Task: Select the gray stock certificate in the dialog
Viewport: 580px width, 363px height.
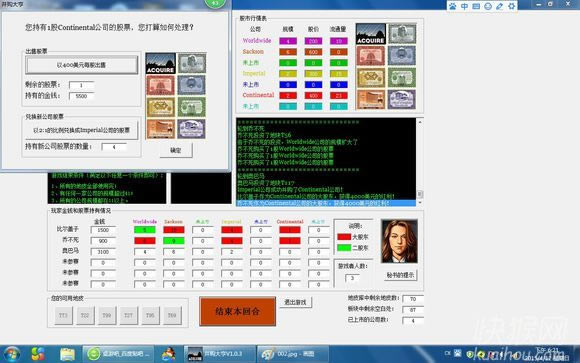Action: coord(192,63)
